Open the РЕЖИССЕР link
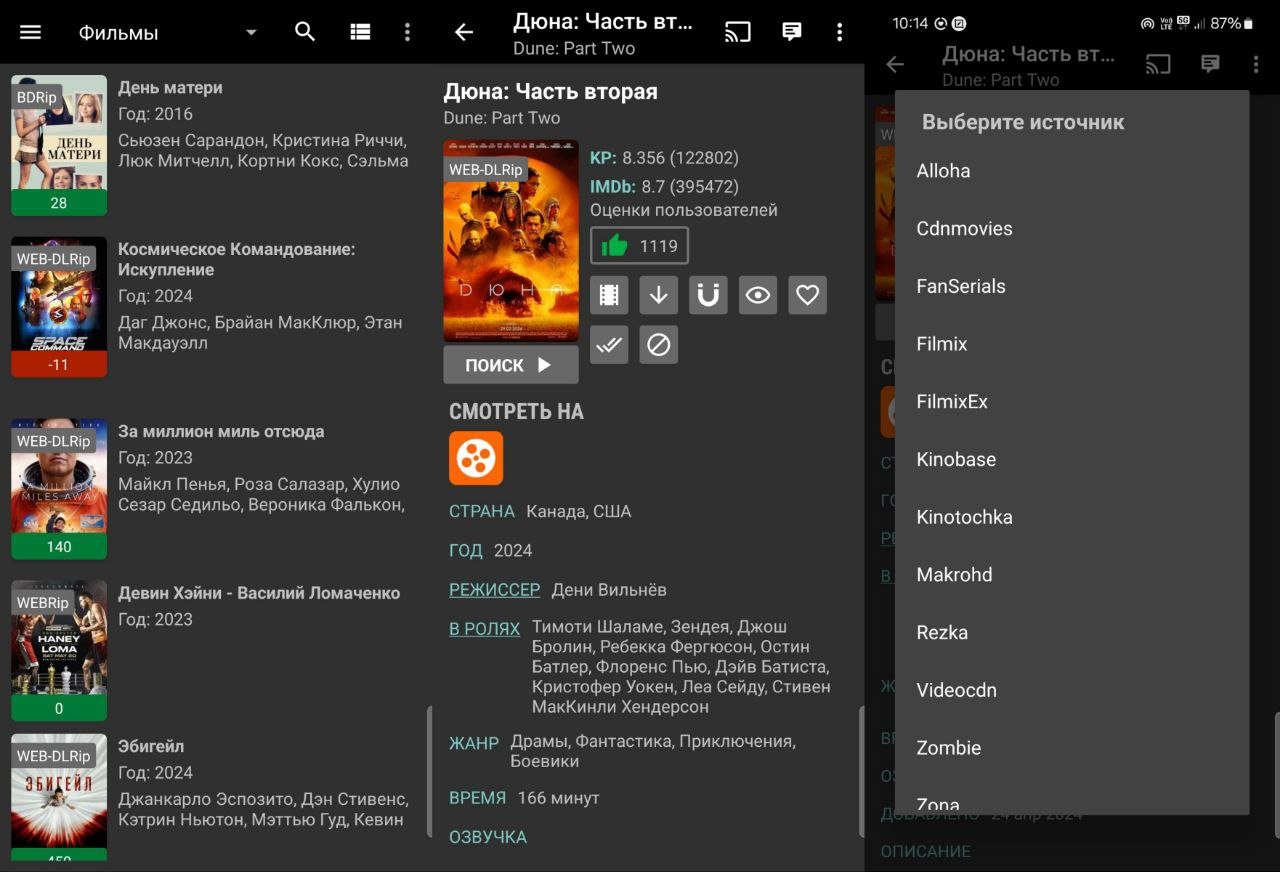 tap(494, 590)
